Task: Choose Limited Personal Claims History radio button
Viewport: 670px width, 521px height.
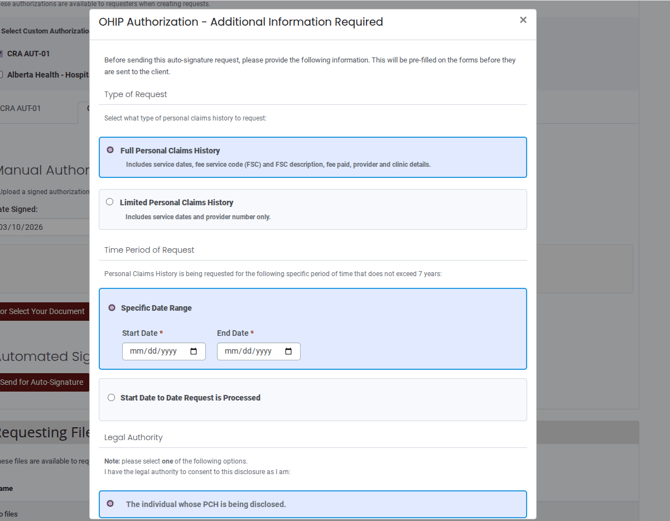Action: click(110, 202)
